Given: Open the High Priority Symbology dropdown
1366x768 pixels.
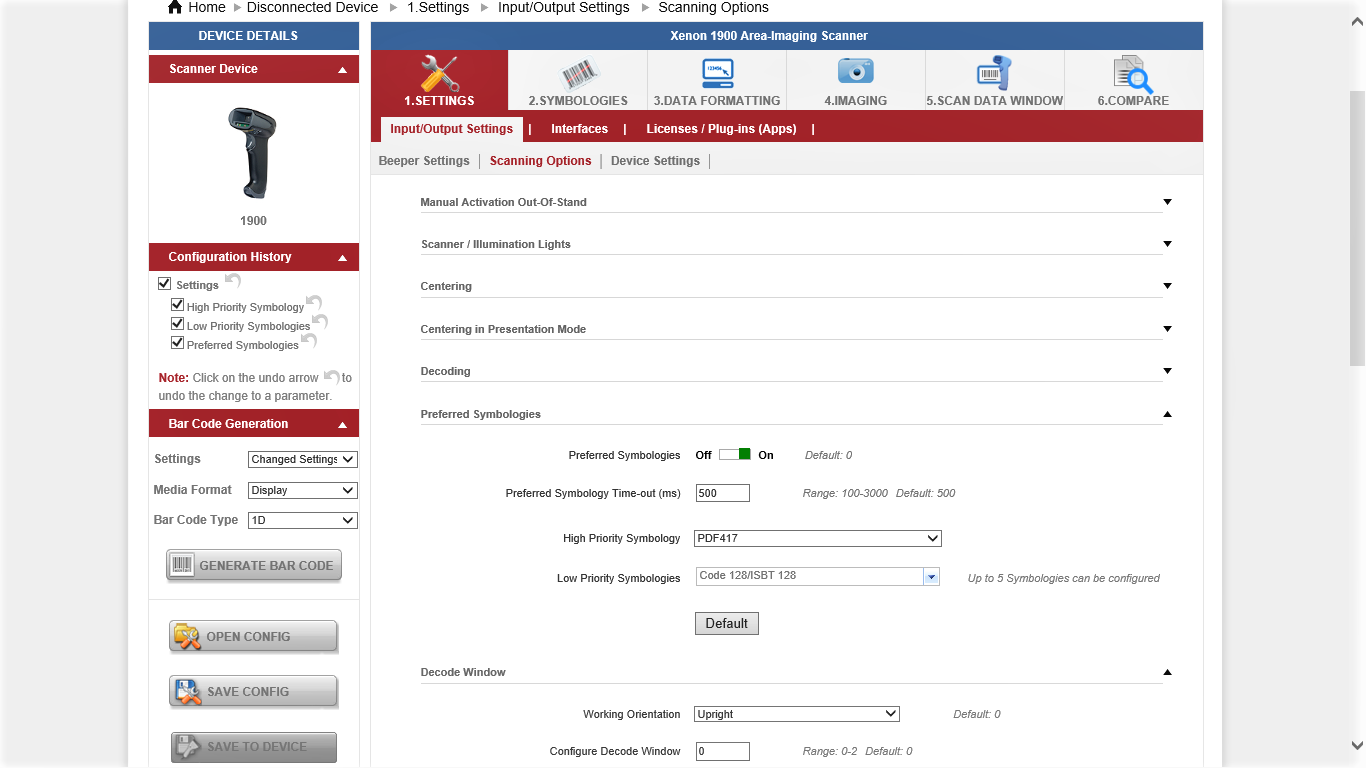Looking at the screenshot, I should click(817, 539).
